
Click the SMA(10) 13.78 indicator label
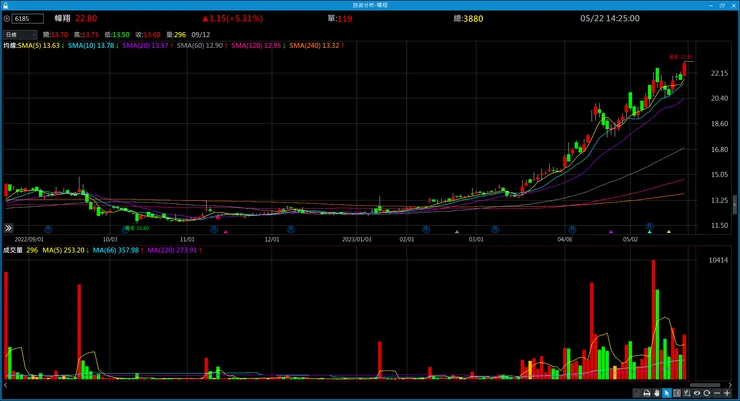(93, 46)
